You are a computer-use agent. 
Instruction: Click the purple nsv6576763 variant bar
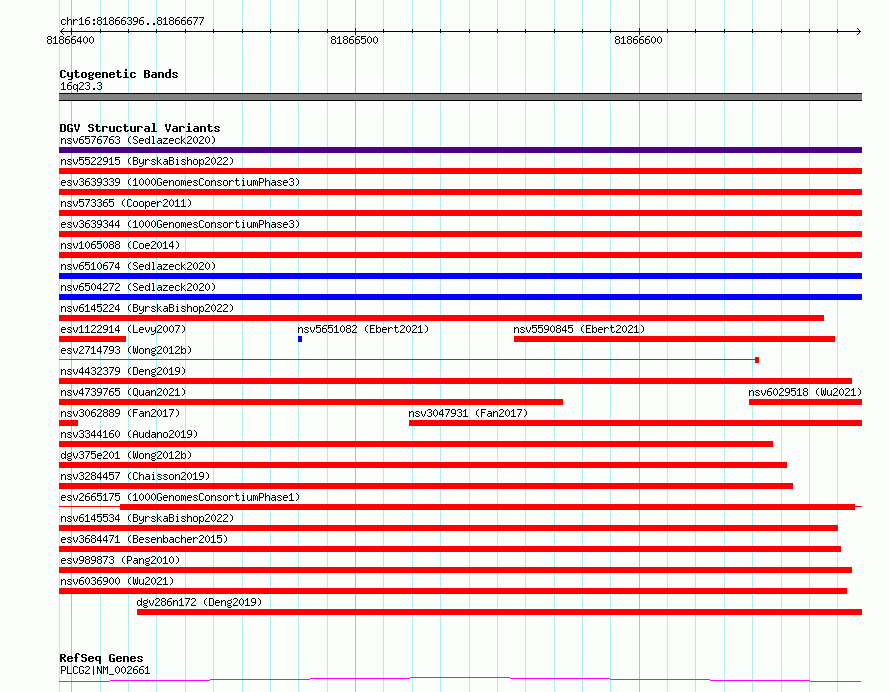[x=460, y=150]
